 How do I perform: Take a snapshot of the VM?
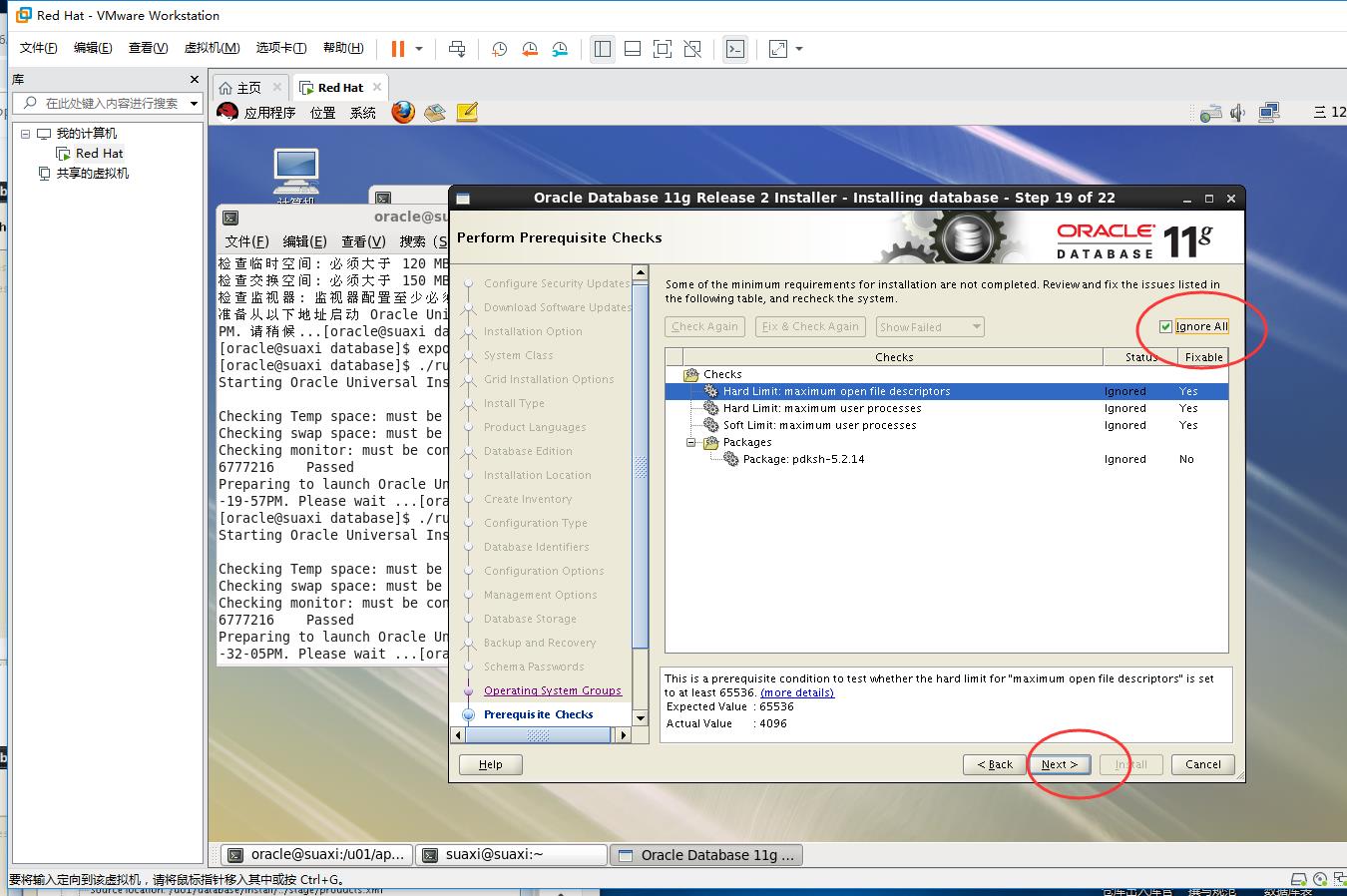click(499, 49)
